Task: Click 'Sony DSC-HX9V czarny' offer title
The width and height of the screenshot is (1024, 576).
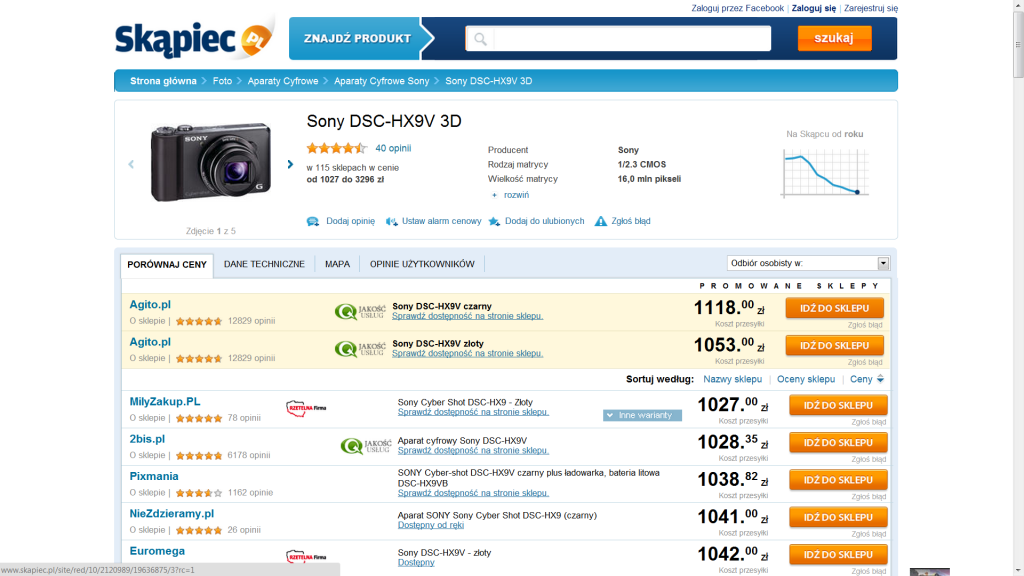Action: [x=442, y=306]
